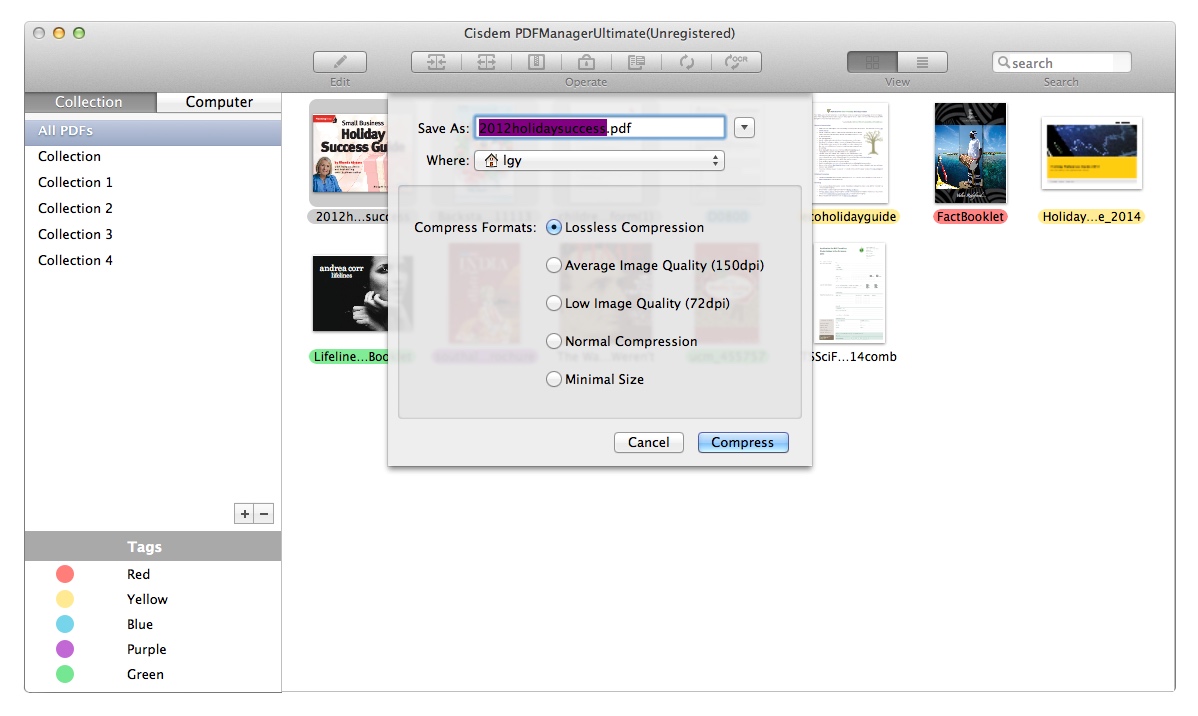Click the Save As filename field
The image size is (1198, 716).
coord(600,128)
